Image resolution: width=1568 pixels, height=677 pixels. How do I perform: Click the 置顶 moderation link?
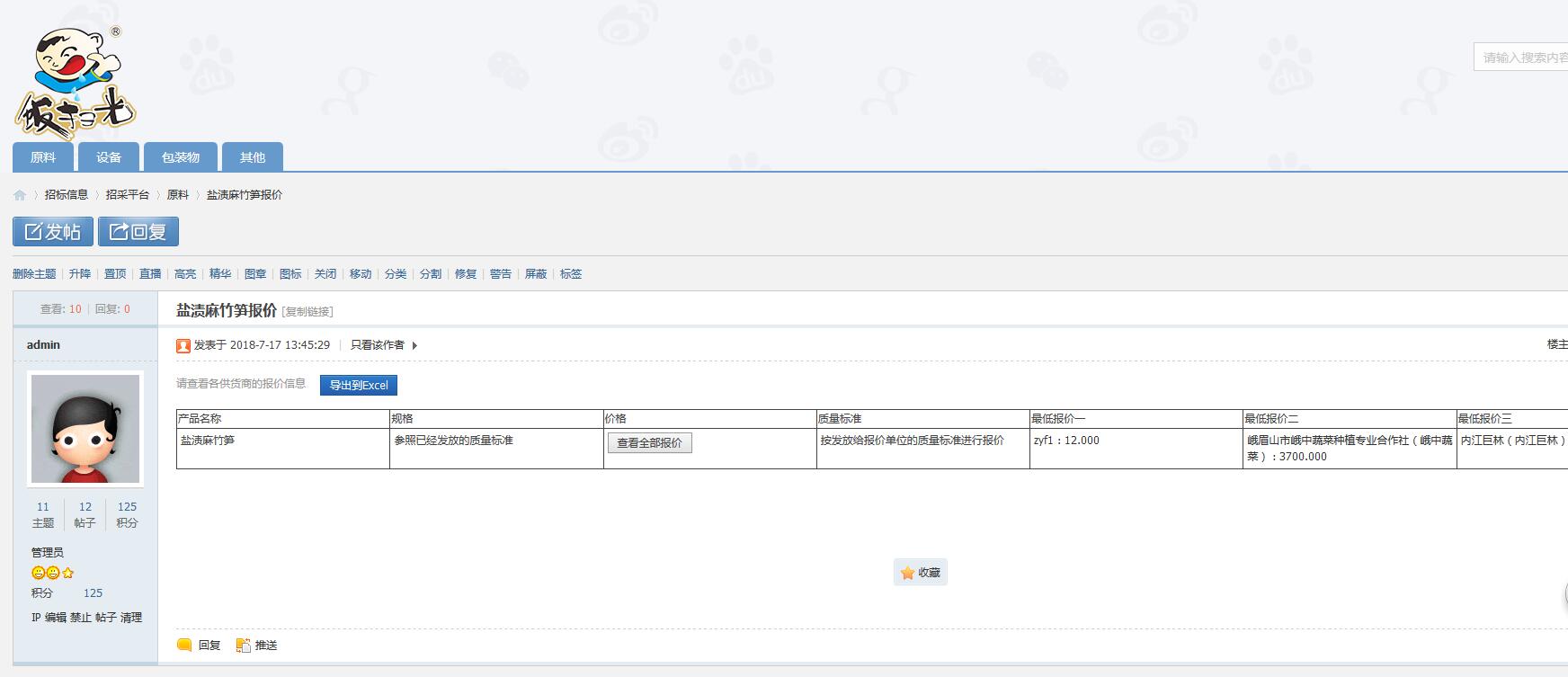(115, 274)
